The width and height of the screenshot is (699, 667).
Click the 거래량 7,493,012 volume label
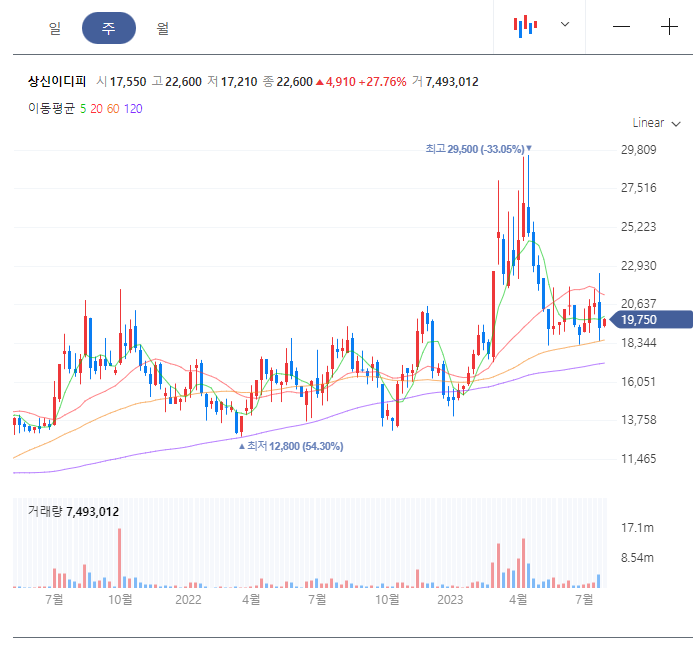tap(74, 511)
